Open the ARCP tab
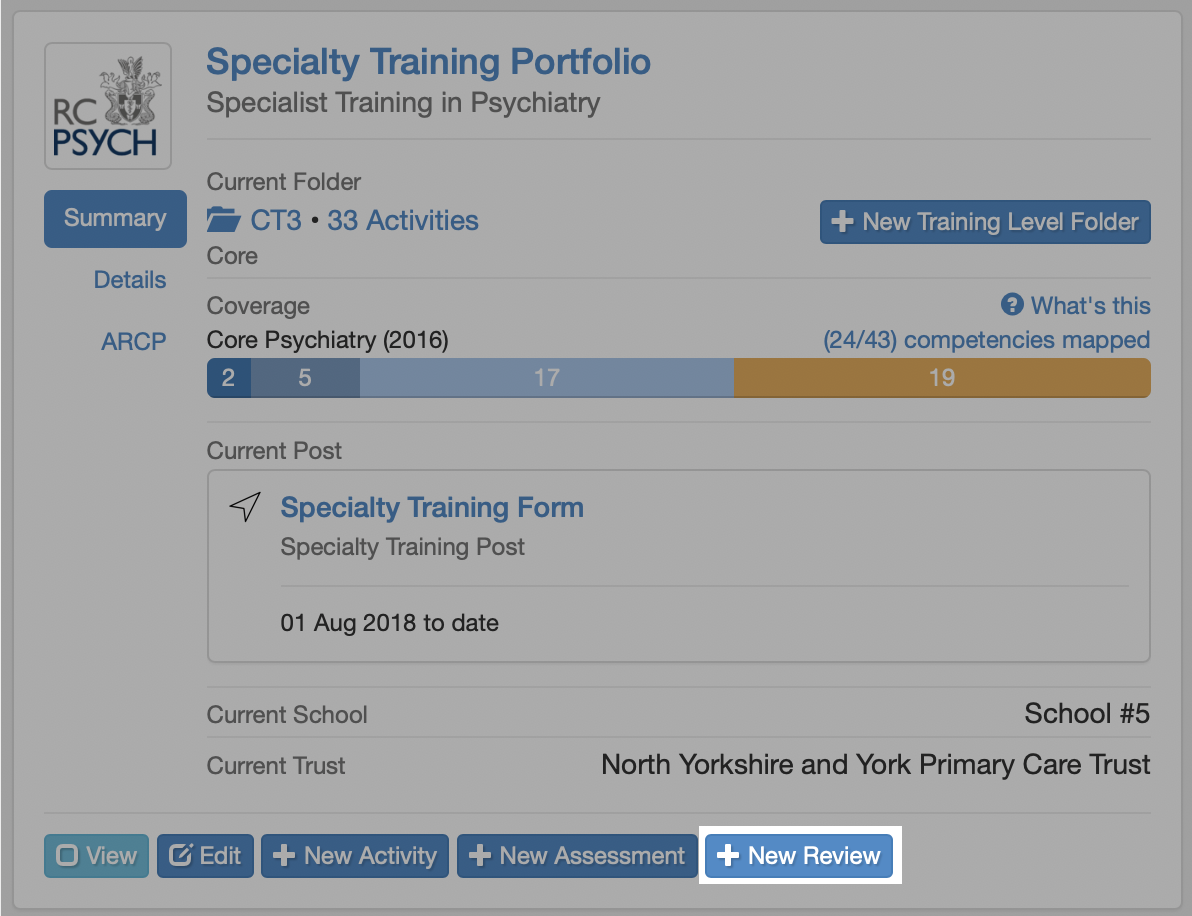 click(133, 342)
